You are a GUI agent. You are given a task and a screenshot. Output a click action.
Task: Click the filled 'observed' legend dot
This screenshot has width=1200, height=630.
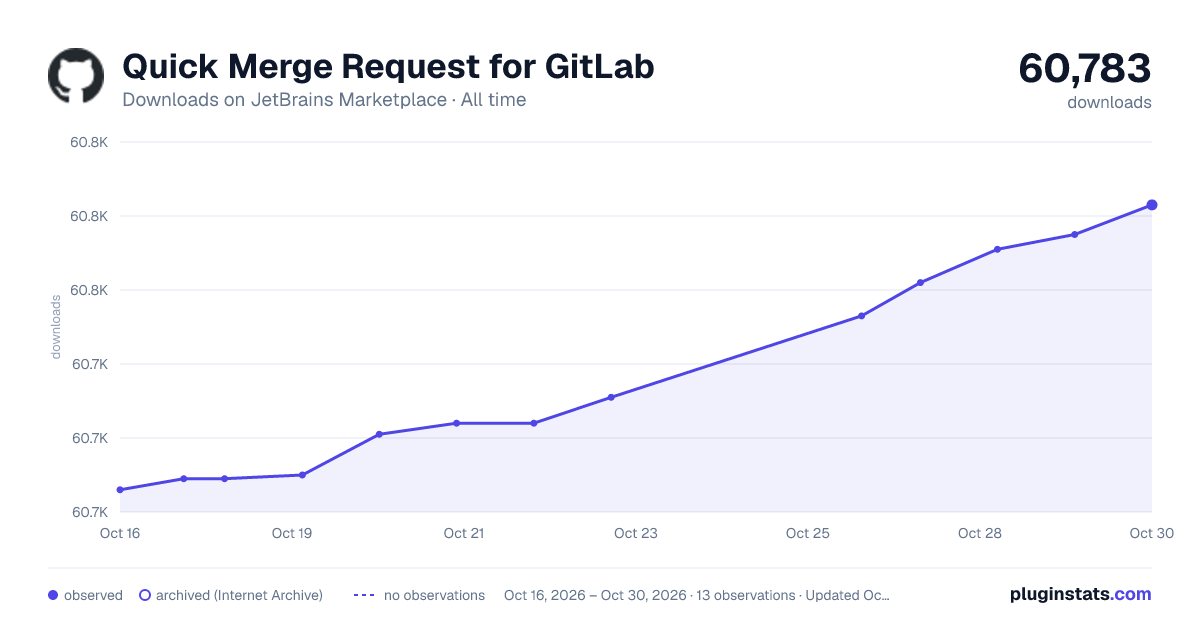pos(53,595)
